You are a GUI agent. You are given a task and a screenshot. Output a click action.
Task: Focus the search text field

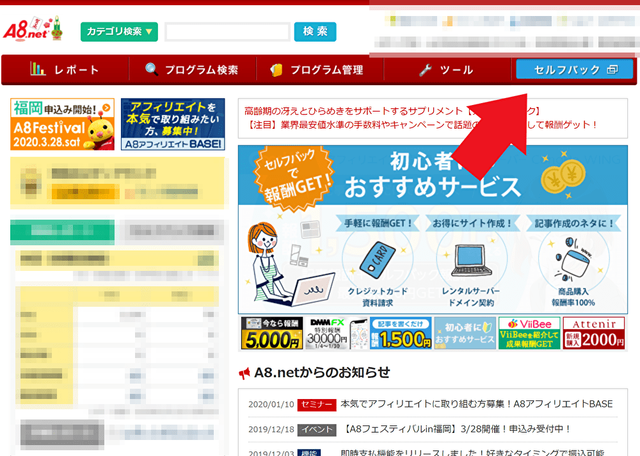pyautogui.click(x=227, y=32)
